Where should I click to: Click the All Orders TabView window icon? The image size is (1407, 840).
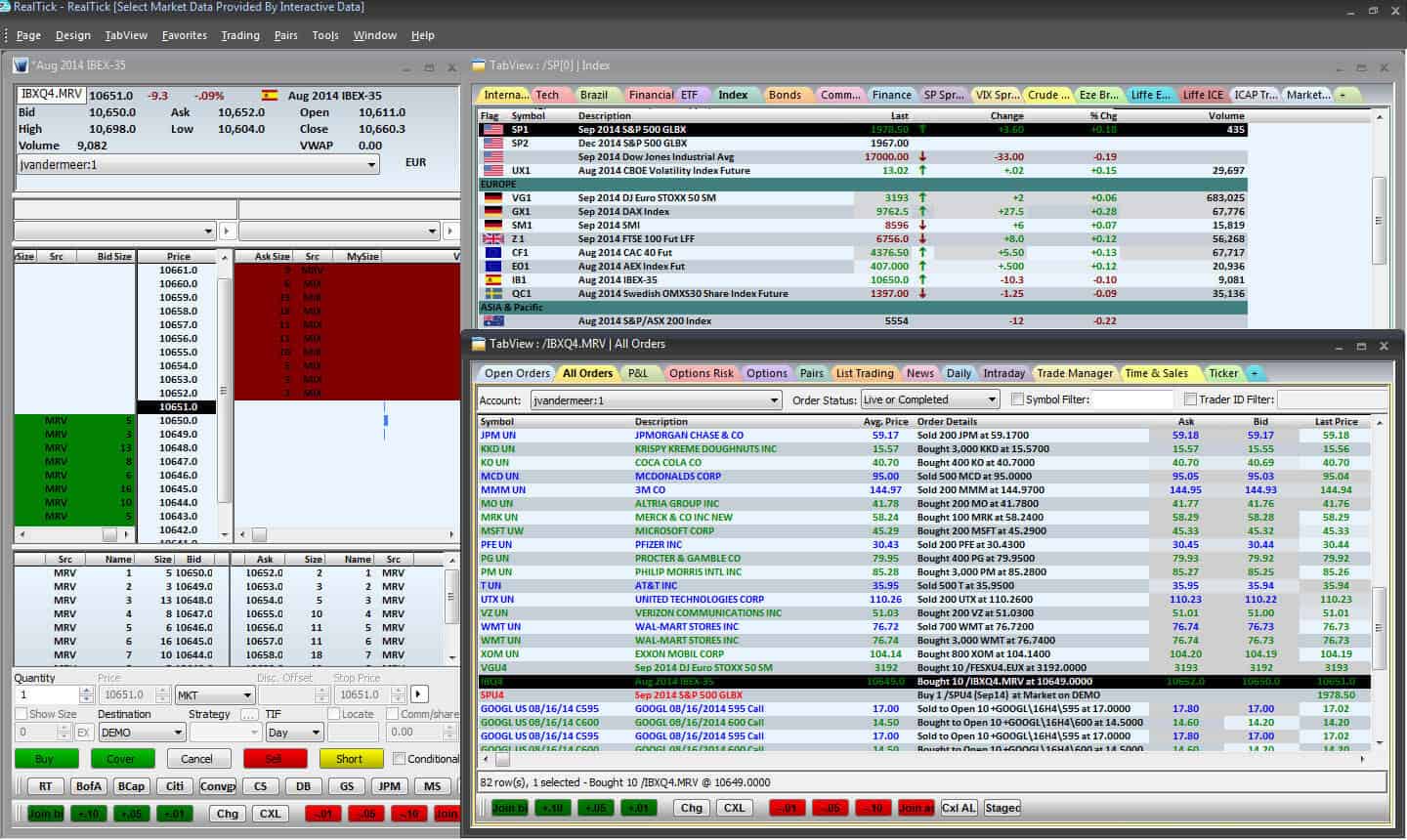tap(479, 344)
